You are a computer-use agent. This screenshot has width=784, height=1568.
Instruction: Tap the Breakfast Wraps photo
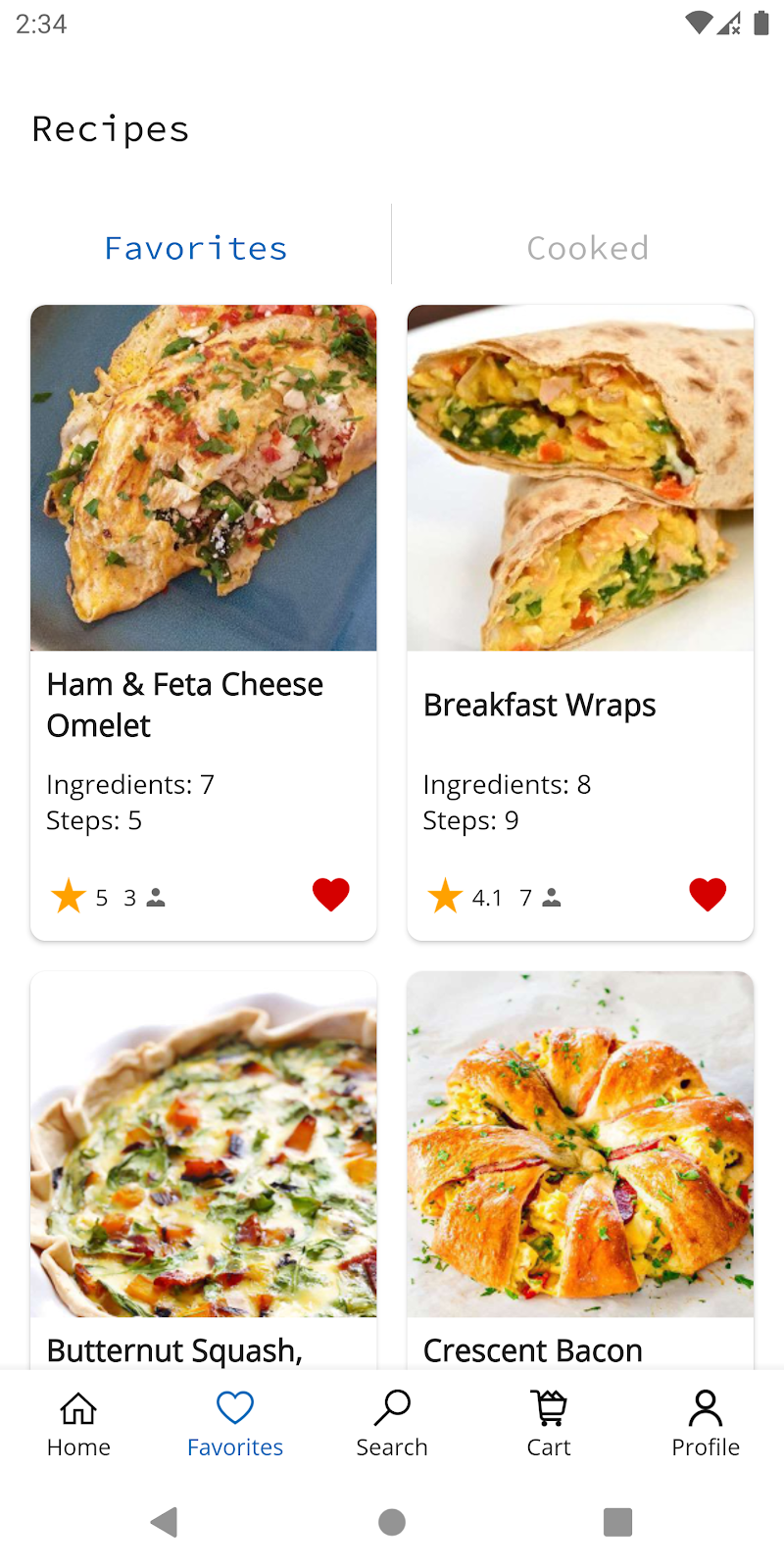(580, 478)
